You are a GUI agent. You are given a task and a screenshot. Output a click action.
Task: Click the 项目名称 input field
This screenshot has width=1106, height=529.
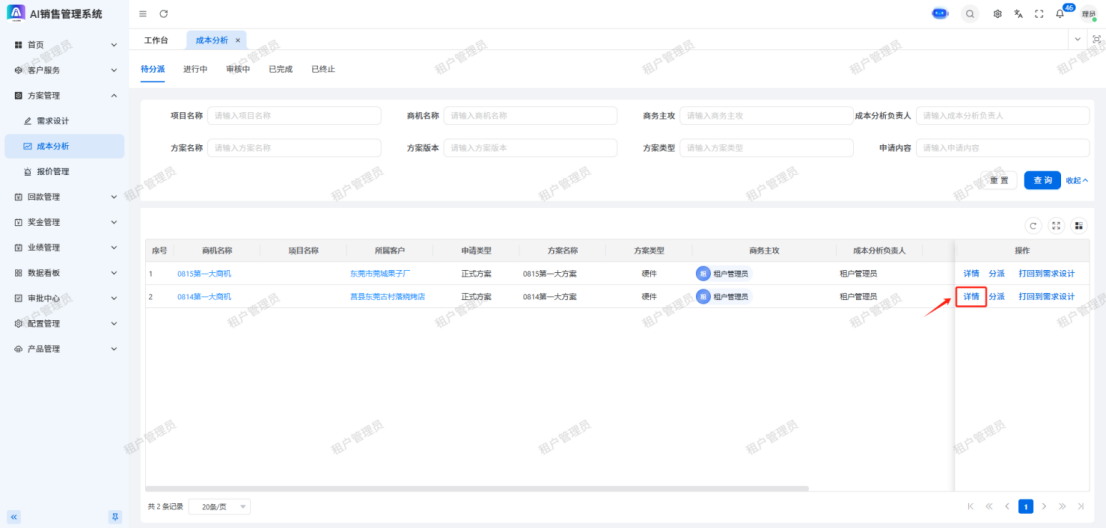(294, 116)
